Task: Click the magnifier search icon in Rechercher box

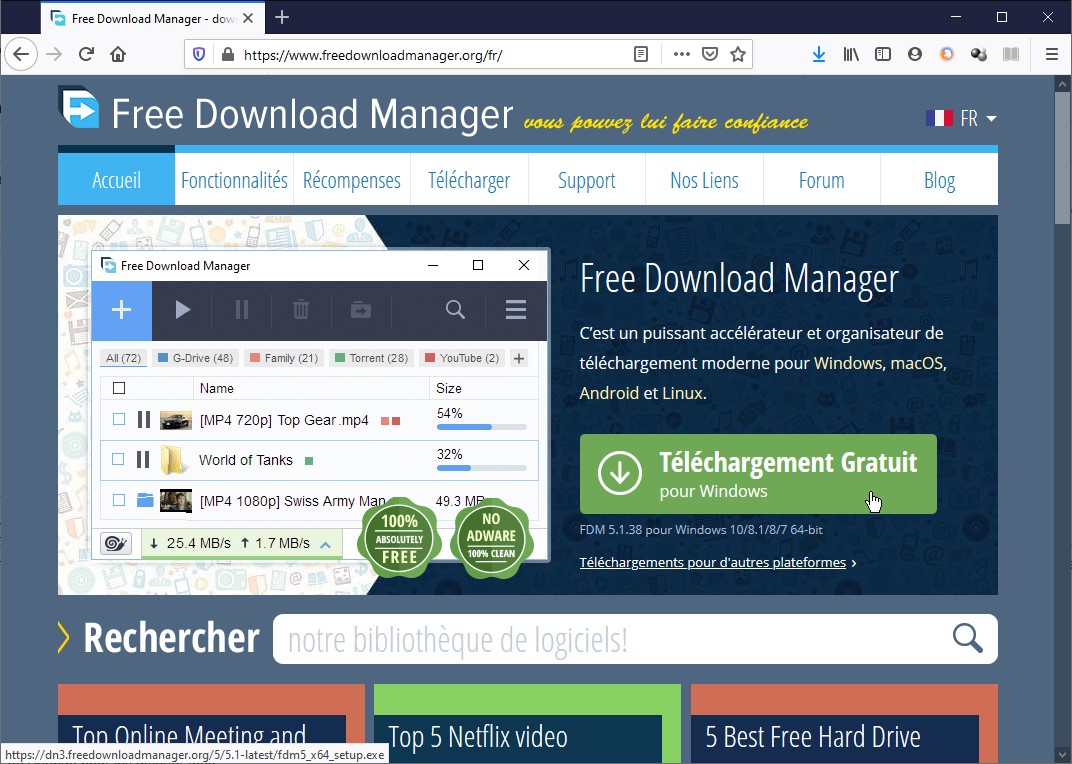Action: (967, 638)
